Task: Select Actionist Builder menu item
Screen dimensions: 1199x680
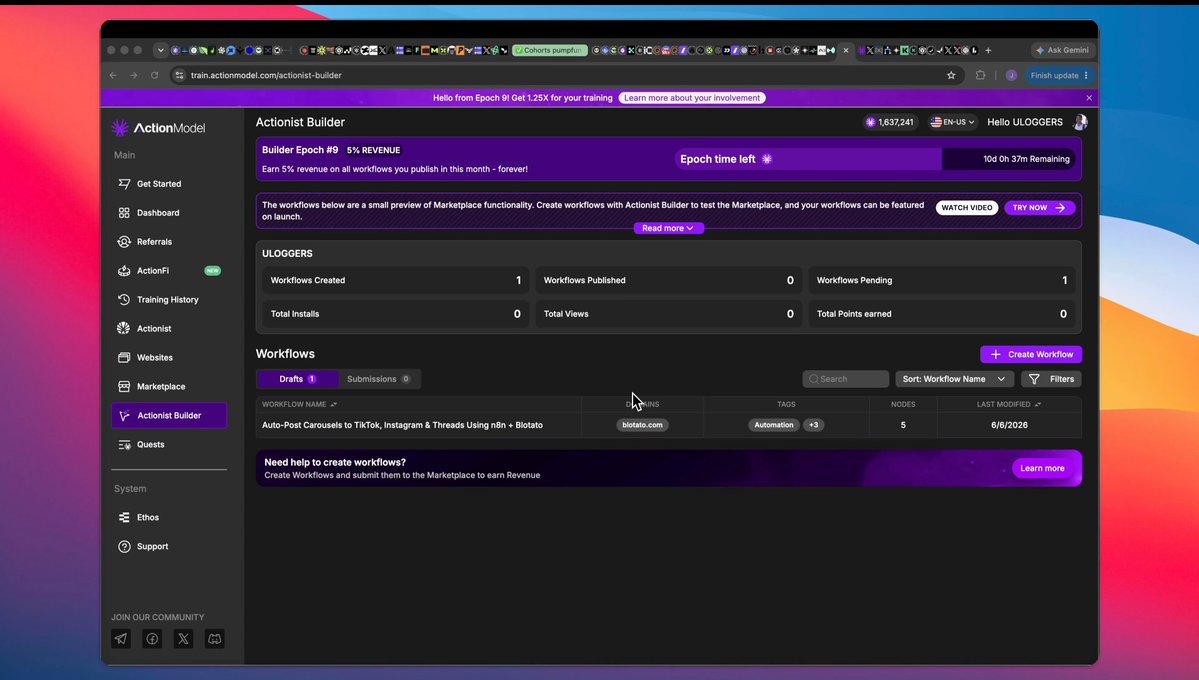Action: click(x=169, y=415)
